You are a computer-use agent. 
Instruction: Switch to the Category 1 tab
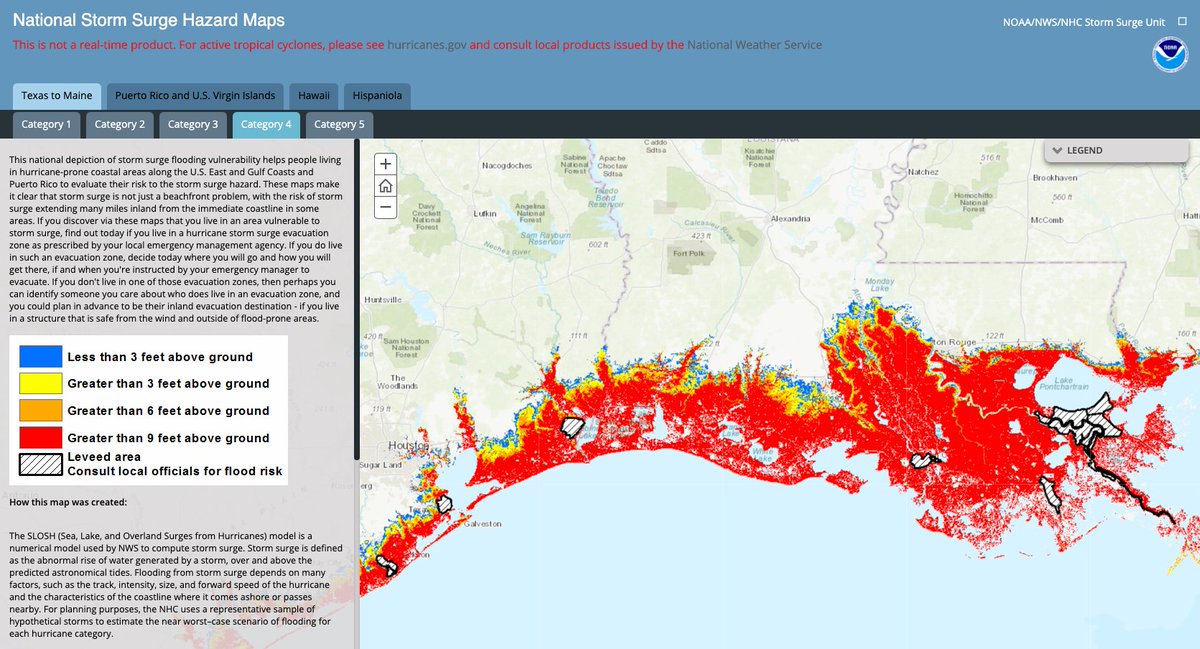45,124
